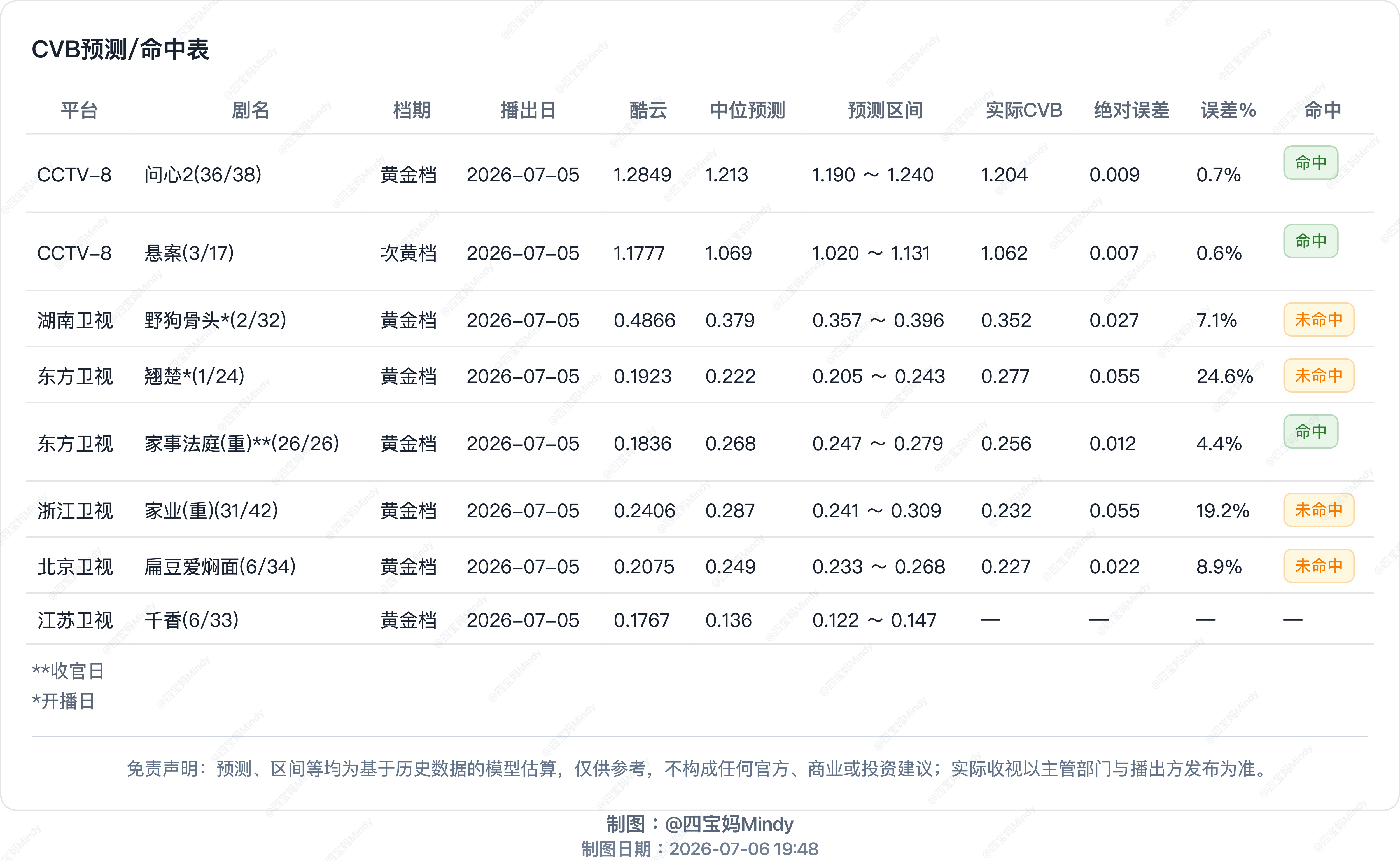The height and width of the screenshot is (861, 1400).
Task: Click the 酷云 value 0.2075
Action: pyautogui.click(x=644, y=566)
